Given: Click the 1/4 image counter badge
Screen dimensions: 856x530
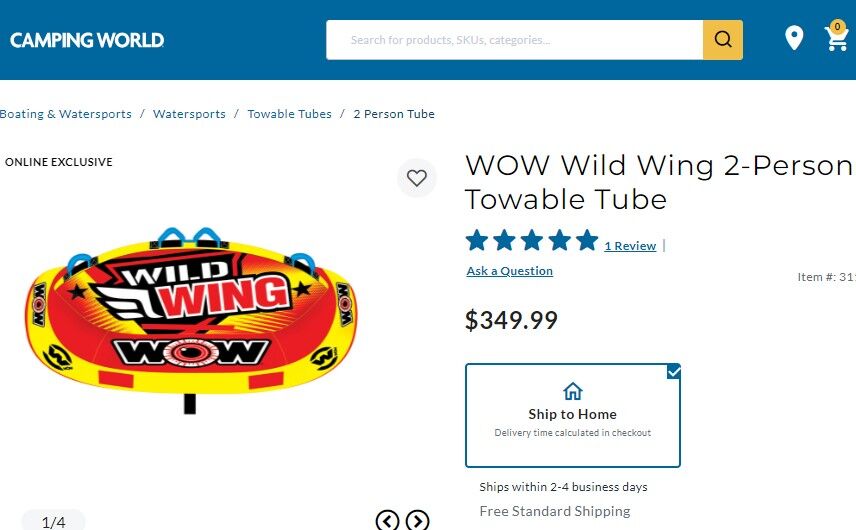Looking at the screenshot, I should click(53, 521).
